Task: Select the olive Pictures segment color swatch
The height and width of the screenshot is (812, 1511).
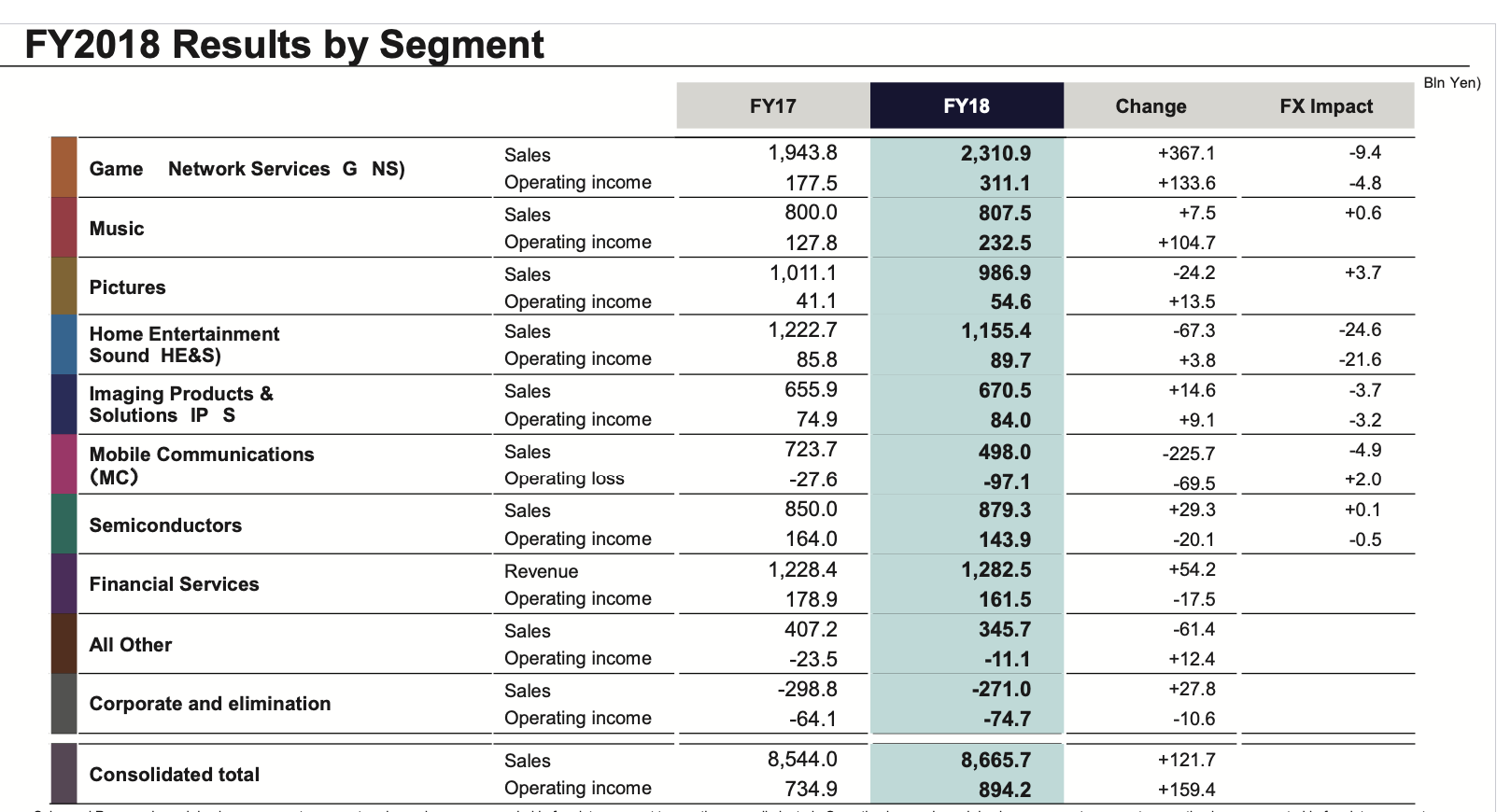Action: pyautogui.click(x=64, y=286)
